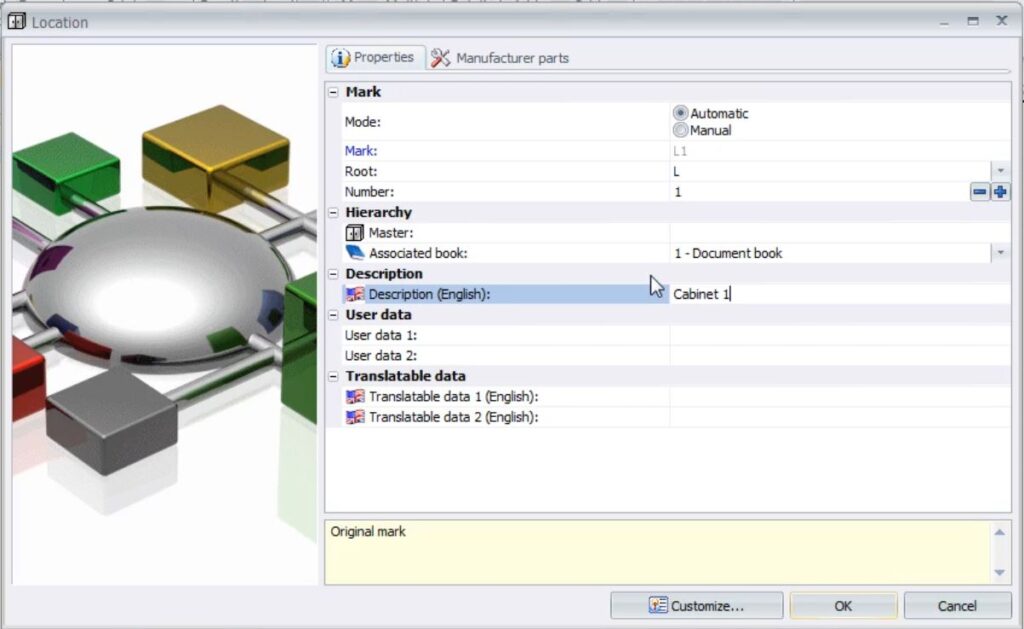Click the Translatable data 2 (English) value field

coord(840,417)
